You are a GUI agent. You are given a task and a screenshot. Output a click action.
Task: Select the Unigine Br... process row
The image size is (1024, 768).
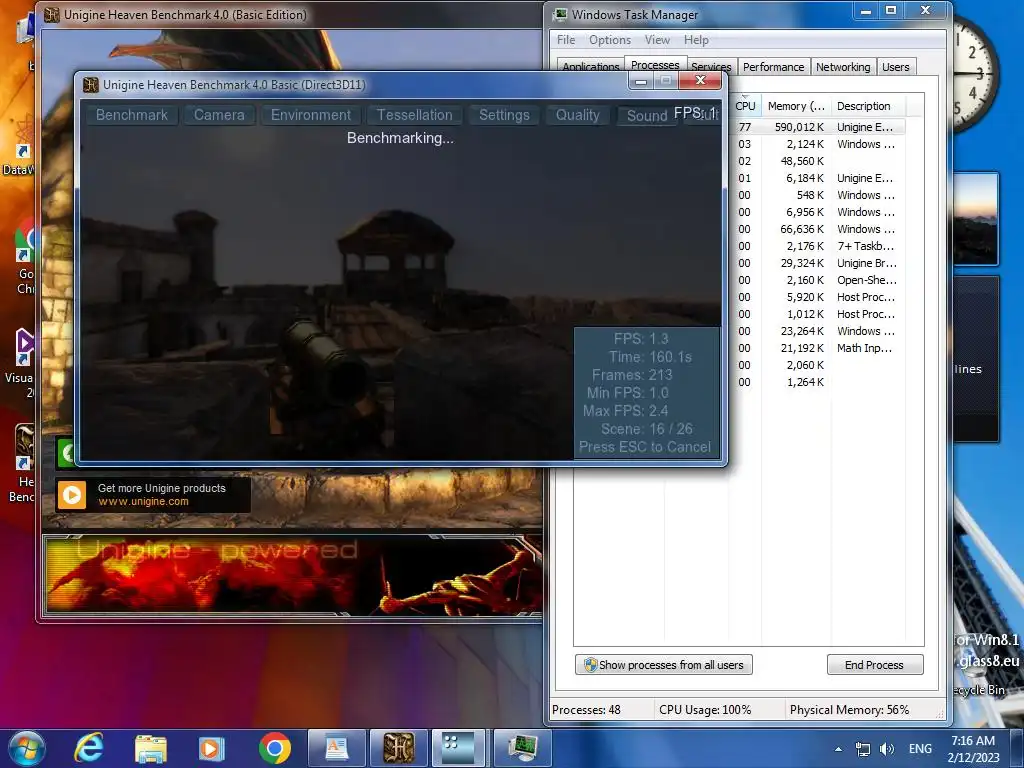[816, 263]
